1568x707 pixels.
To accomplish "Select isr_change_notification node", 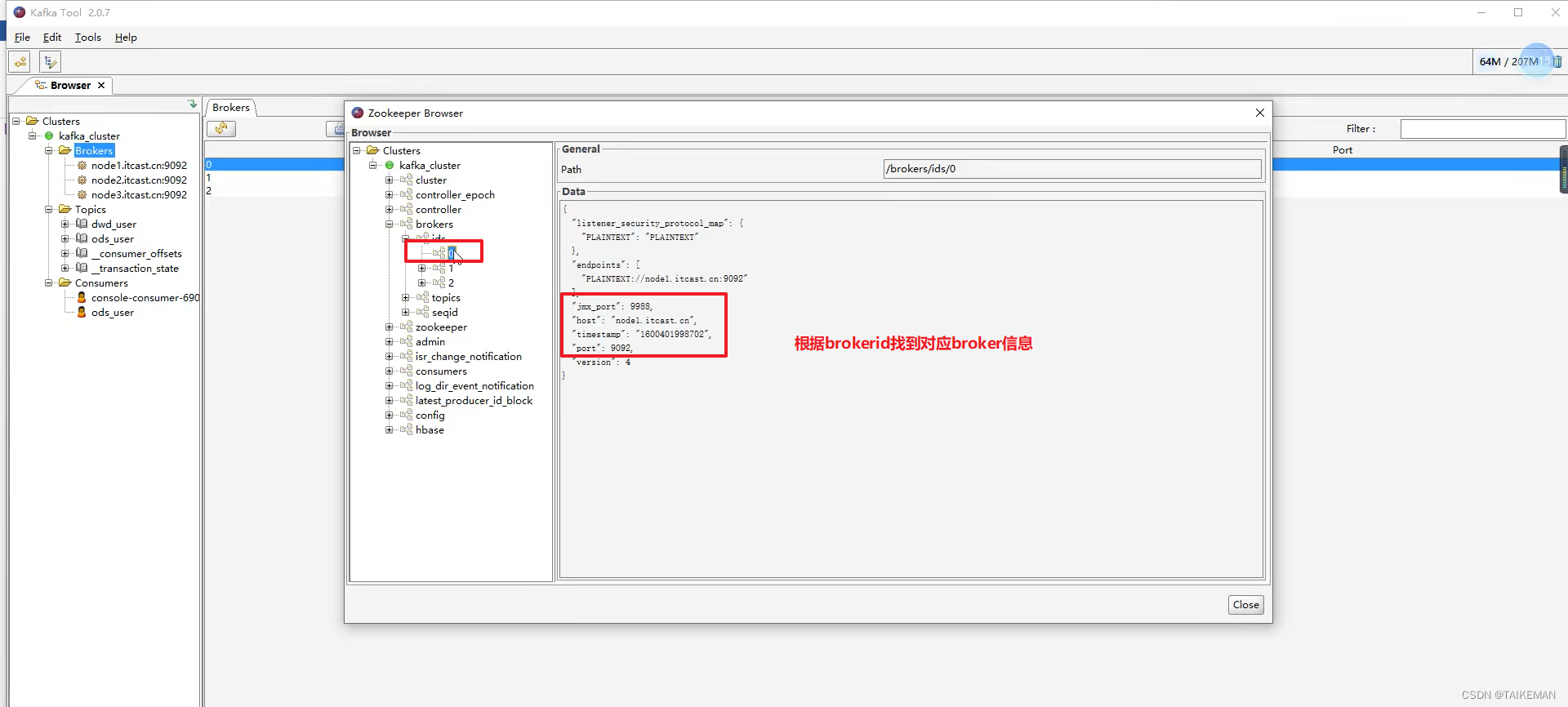I will tap(468, 357).
